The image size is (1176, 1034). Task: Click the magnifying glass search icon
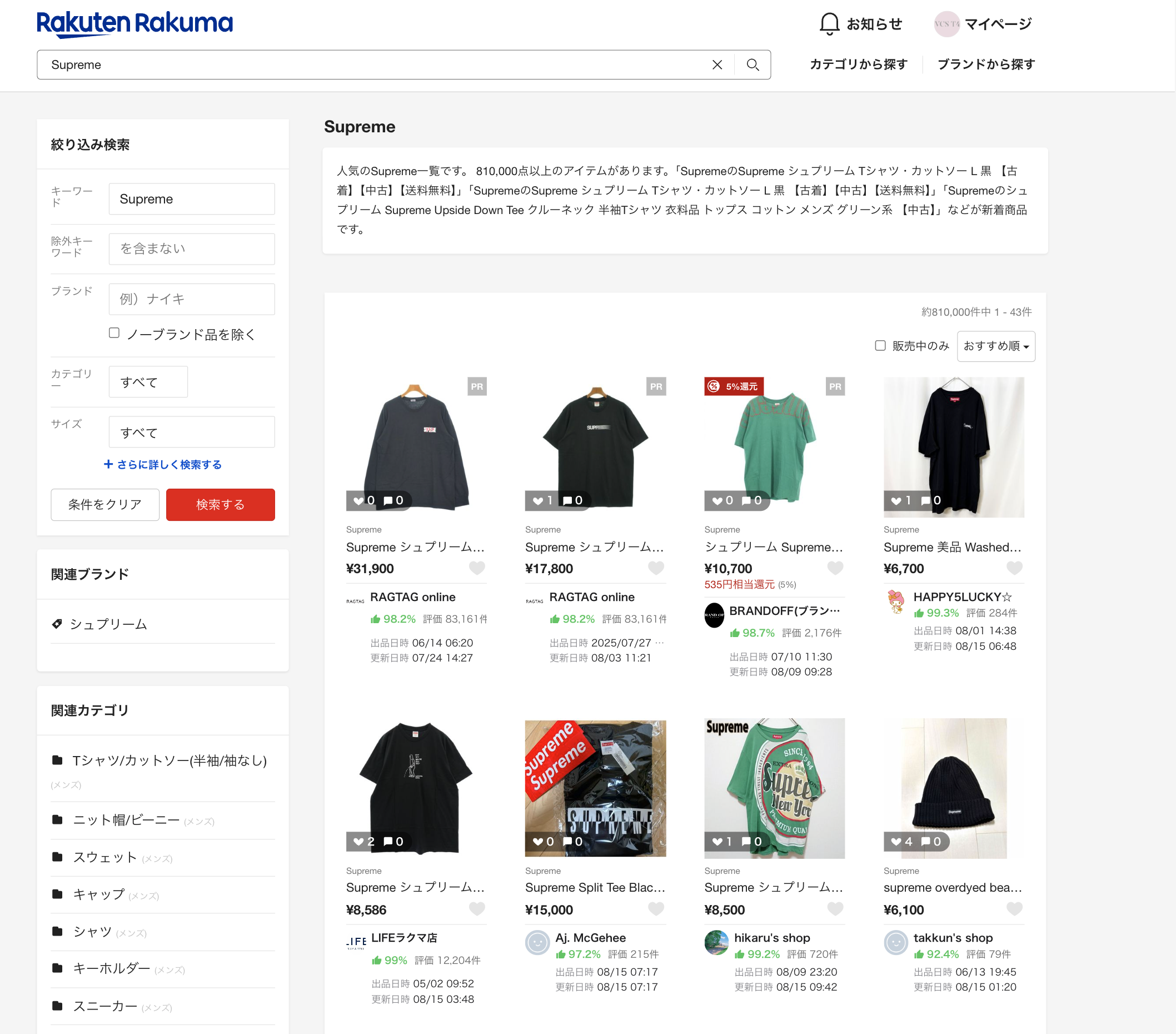pos(753,64)
